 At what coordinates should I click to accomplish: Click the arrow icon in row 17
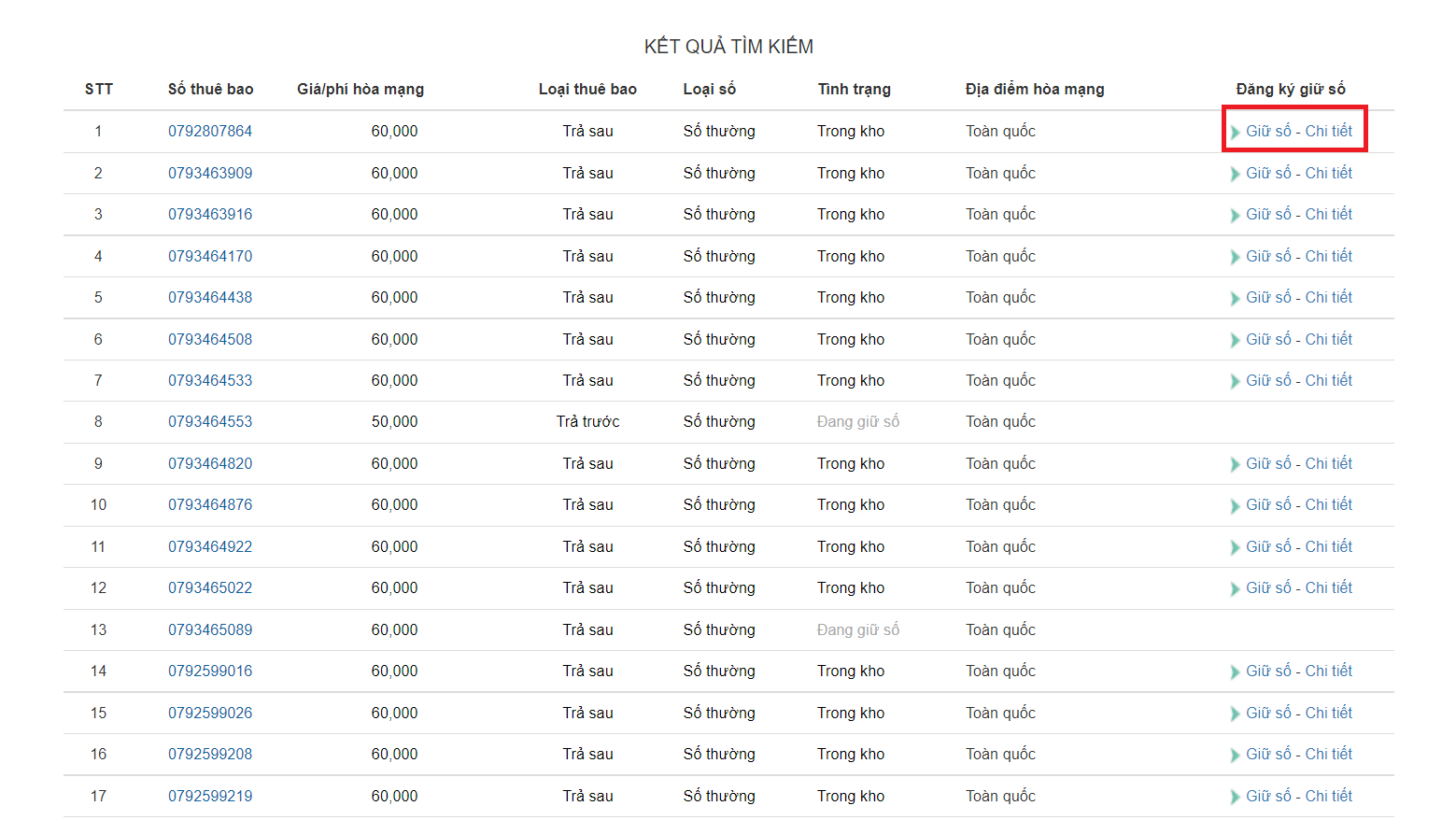1236,798
